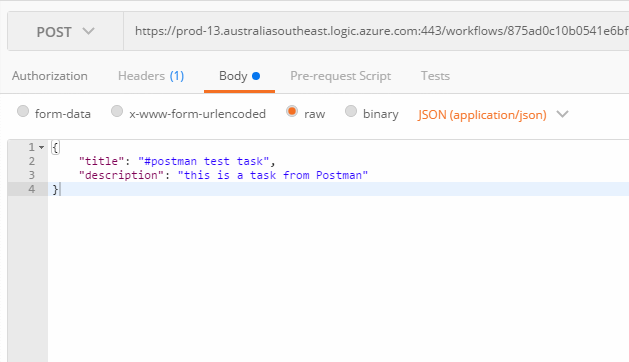Select the raw radio button
The image size is (629, 362).
point(292,111)
